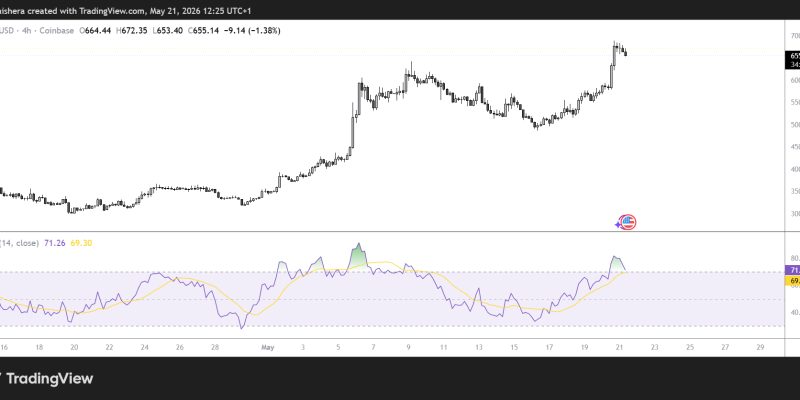Click the 9 date on time axis

coord(409,347)
